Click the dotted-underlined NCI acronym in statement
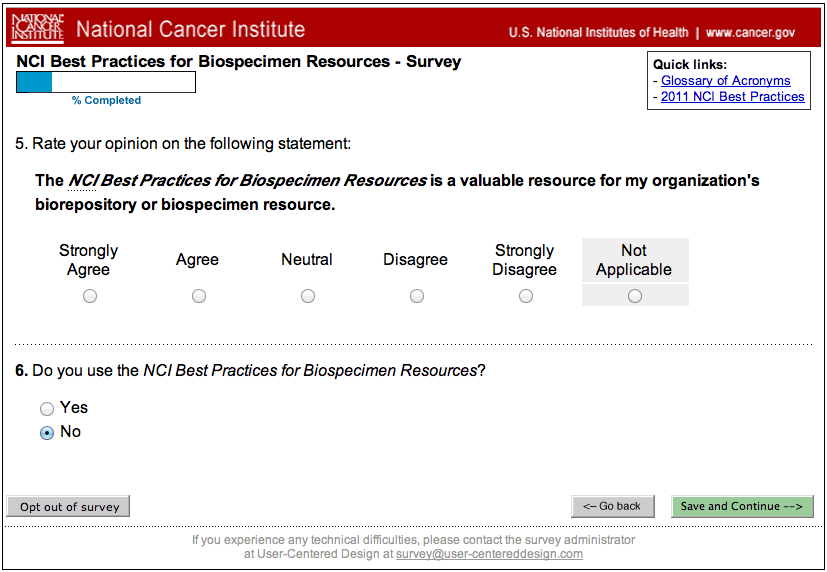 (x=82, y=181)
